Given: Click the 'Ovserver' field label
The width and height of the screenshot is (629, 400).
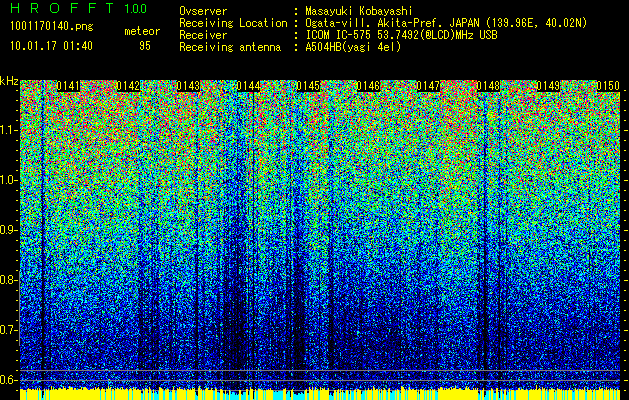Looking at the screenshot, I should (203, 11).
